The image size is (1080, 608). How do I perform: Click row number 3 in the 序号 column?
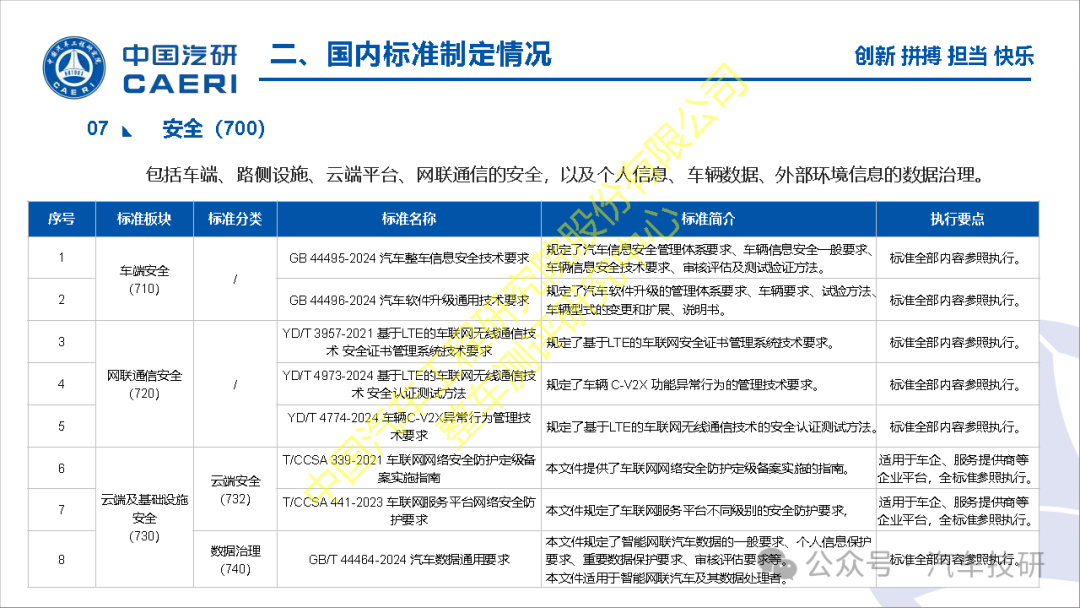61,342
